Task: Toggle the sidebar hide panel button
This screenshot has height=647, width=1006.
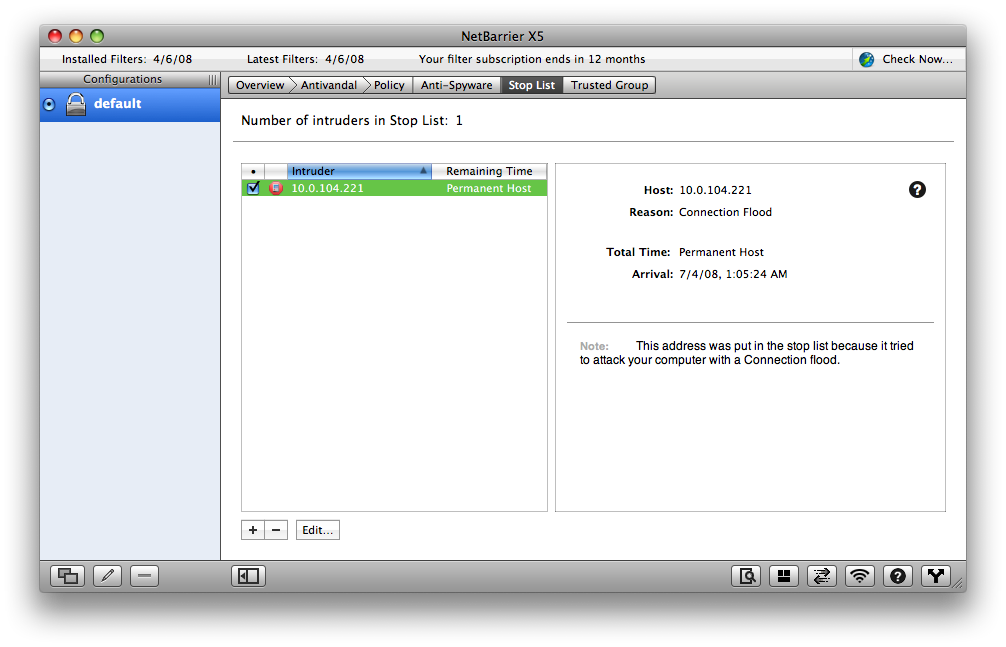Action: 248,576
